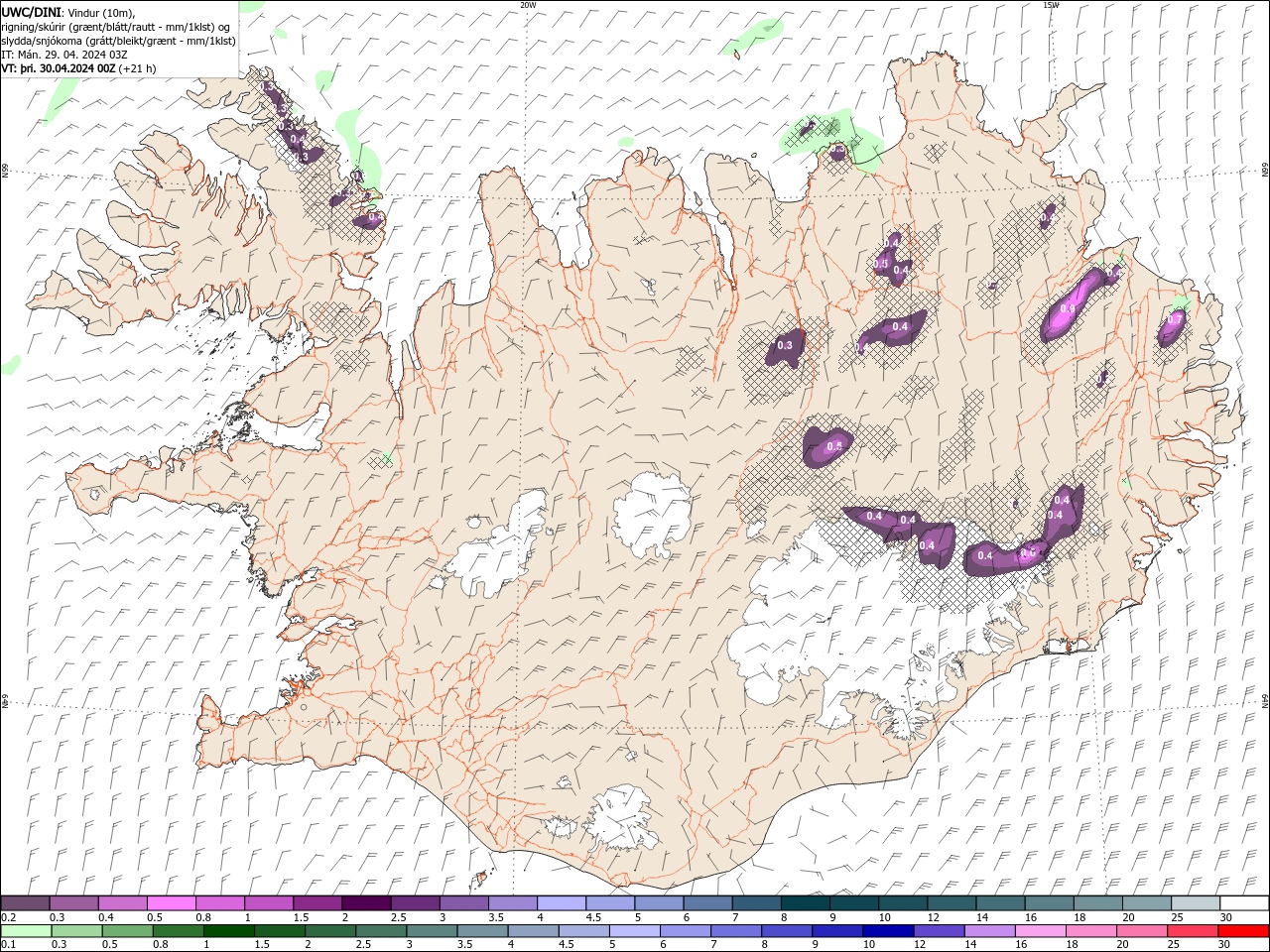Select the dark teal 8–9 swatch in top legend row
The height and width of the screenshot is (952, 1270).
coord(806,903)
